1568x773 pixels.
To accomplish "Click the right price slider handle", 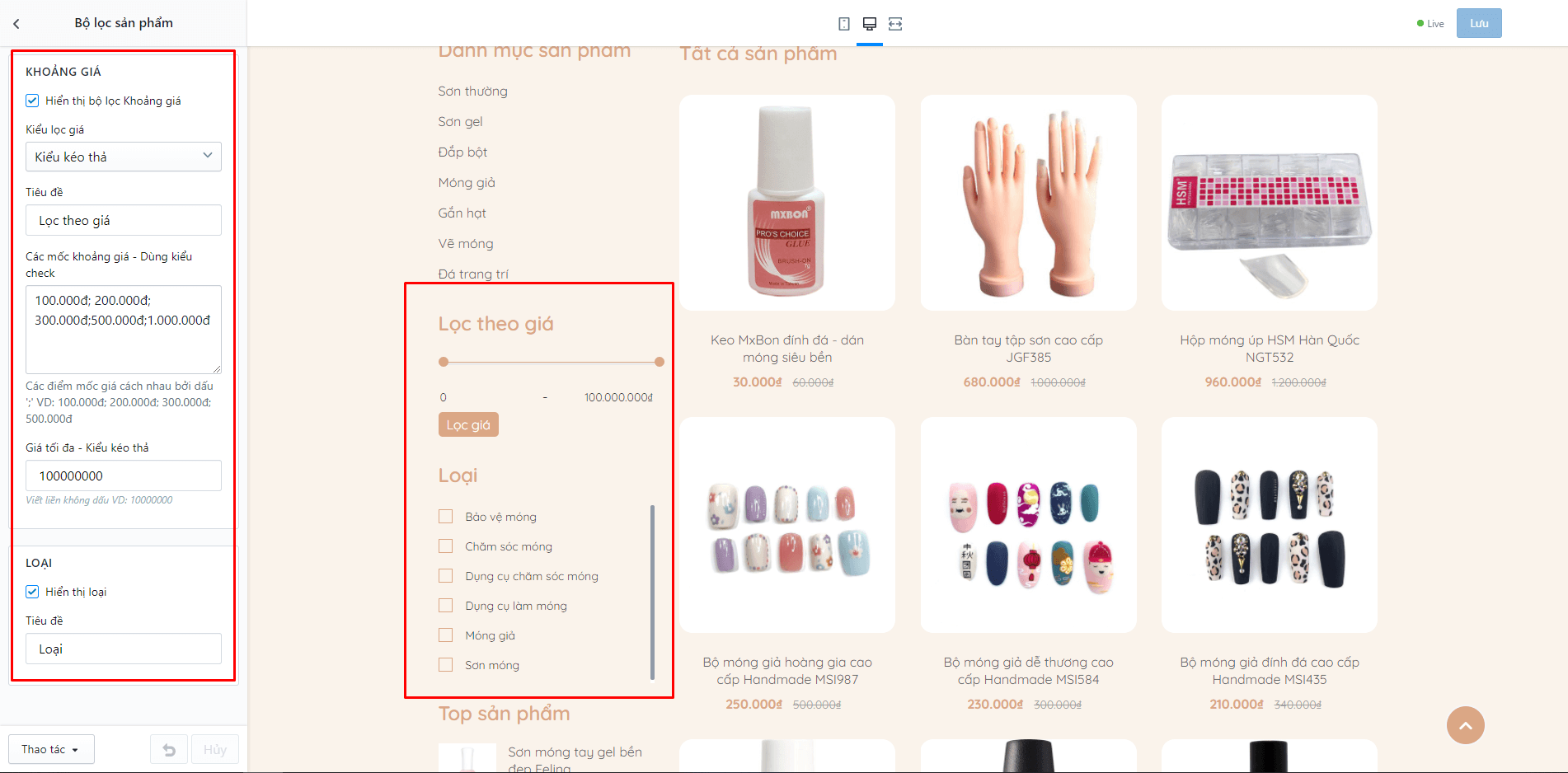I will click(660, 362).
